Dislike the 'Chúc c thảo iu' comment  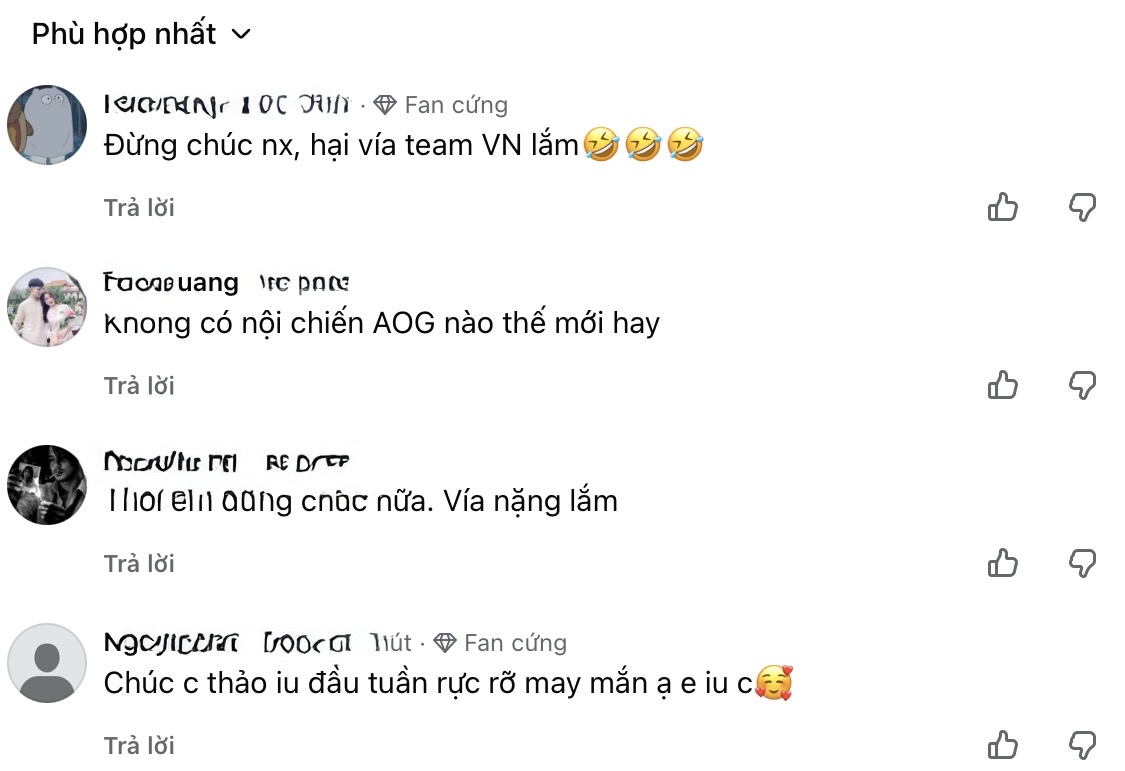tap(1082, 745)
